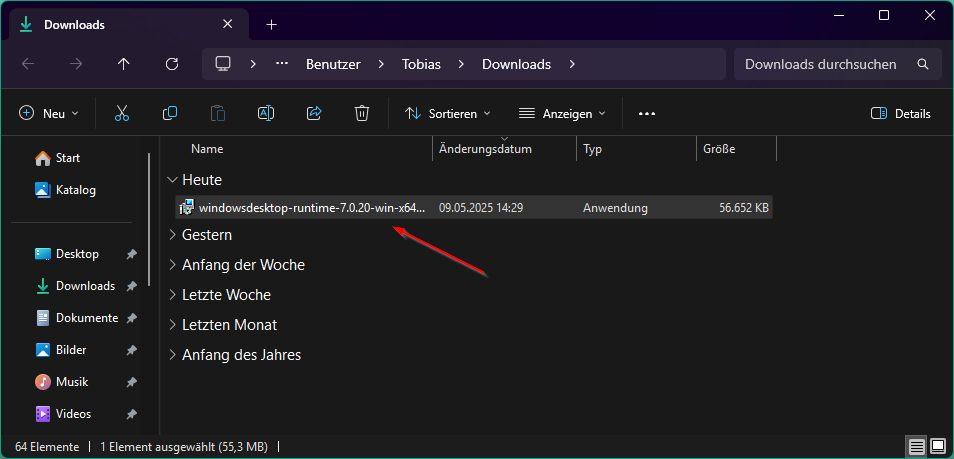Click the windowsdesktop-runtime installer file icon
The width and height of the screenshot is (954, 459).
click(x=187, y=208)
